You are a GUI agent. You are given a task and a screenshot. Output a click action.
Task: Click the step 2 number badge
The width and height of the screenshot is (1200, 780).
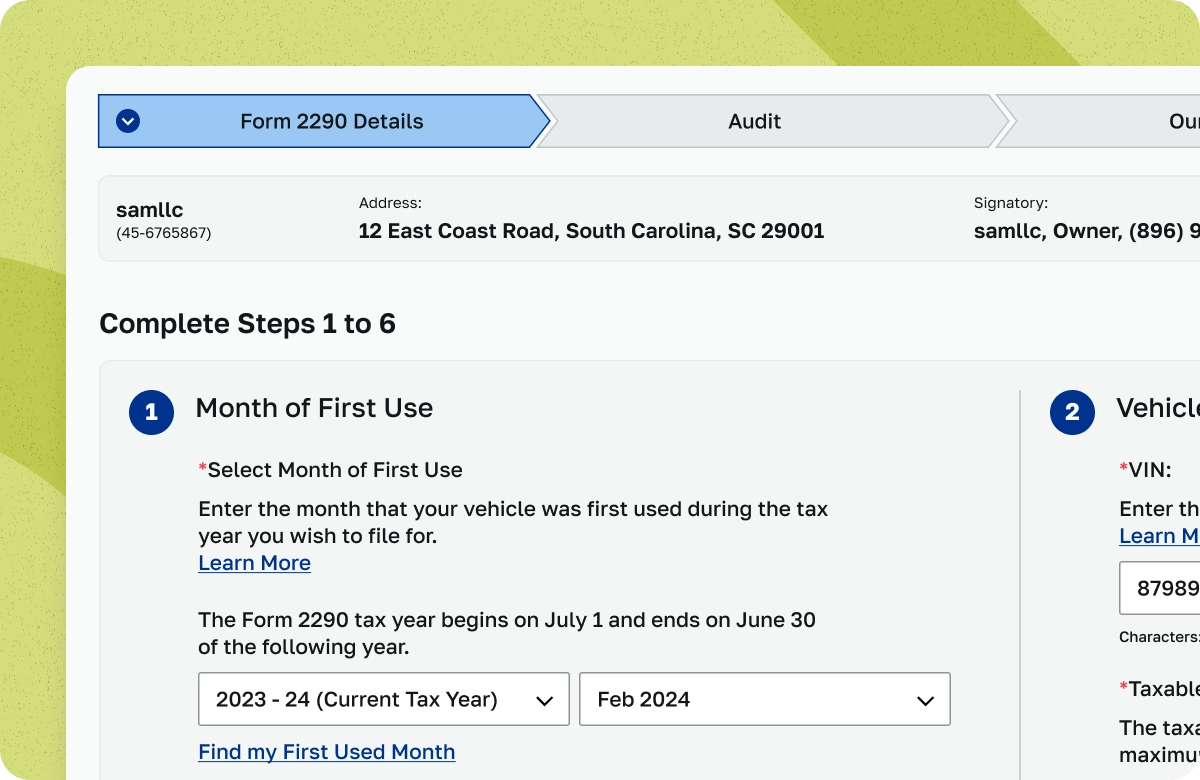[x=1072, y=412]
